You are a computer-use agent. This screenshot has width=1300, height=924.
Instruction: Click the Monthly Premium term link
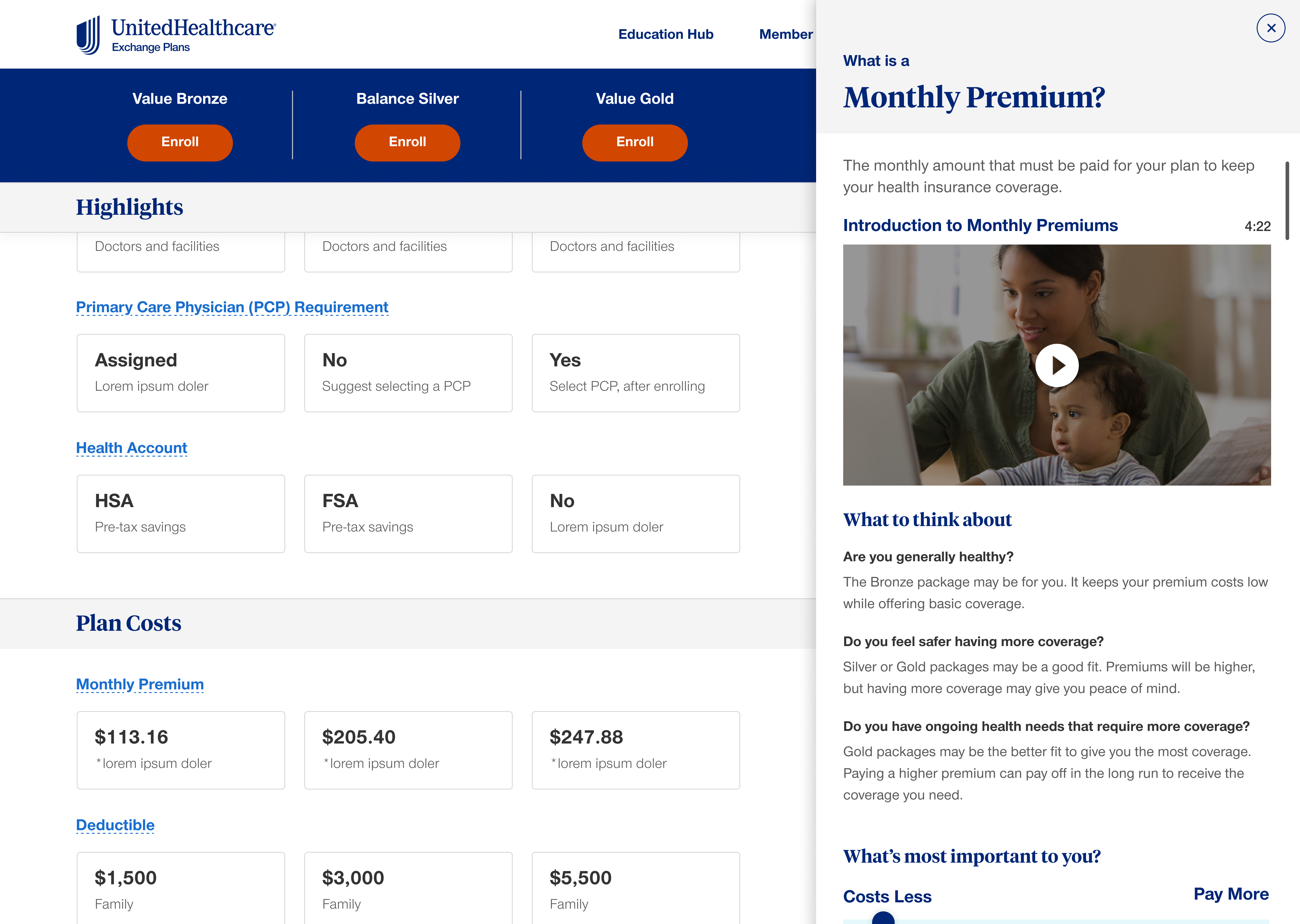click(x=140, y=684)
